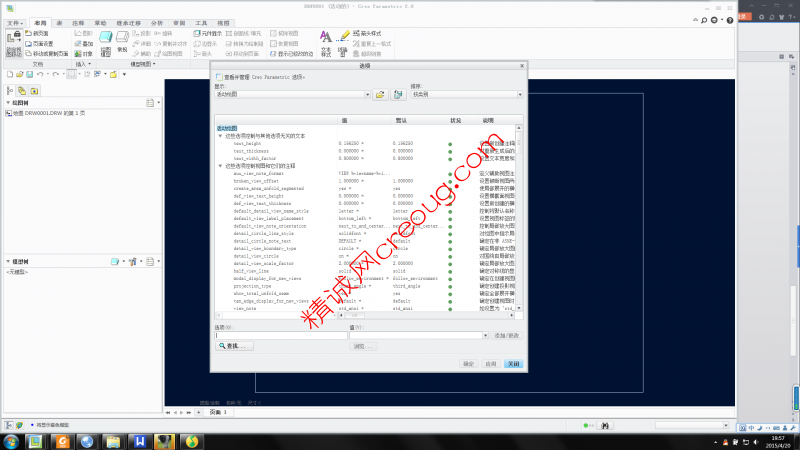Click 显示已修改的边 in the ribbon
The image size is (800, 450).
291,53
